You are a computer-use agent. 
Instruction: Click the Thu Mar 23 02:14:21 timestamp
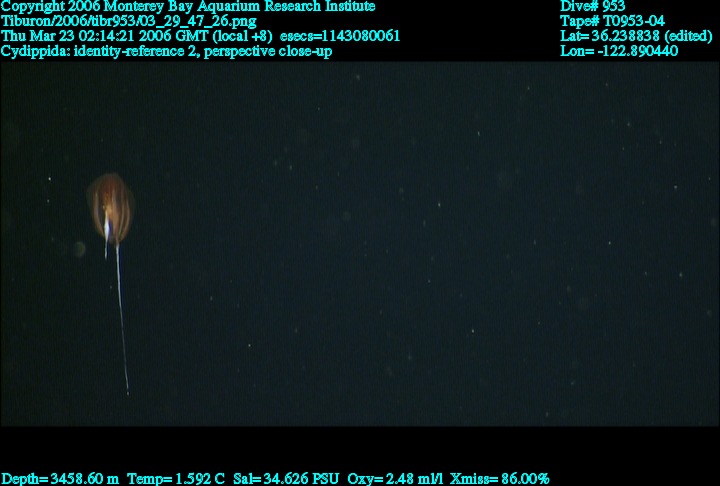pyautogui.click(x=137, y=36)
